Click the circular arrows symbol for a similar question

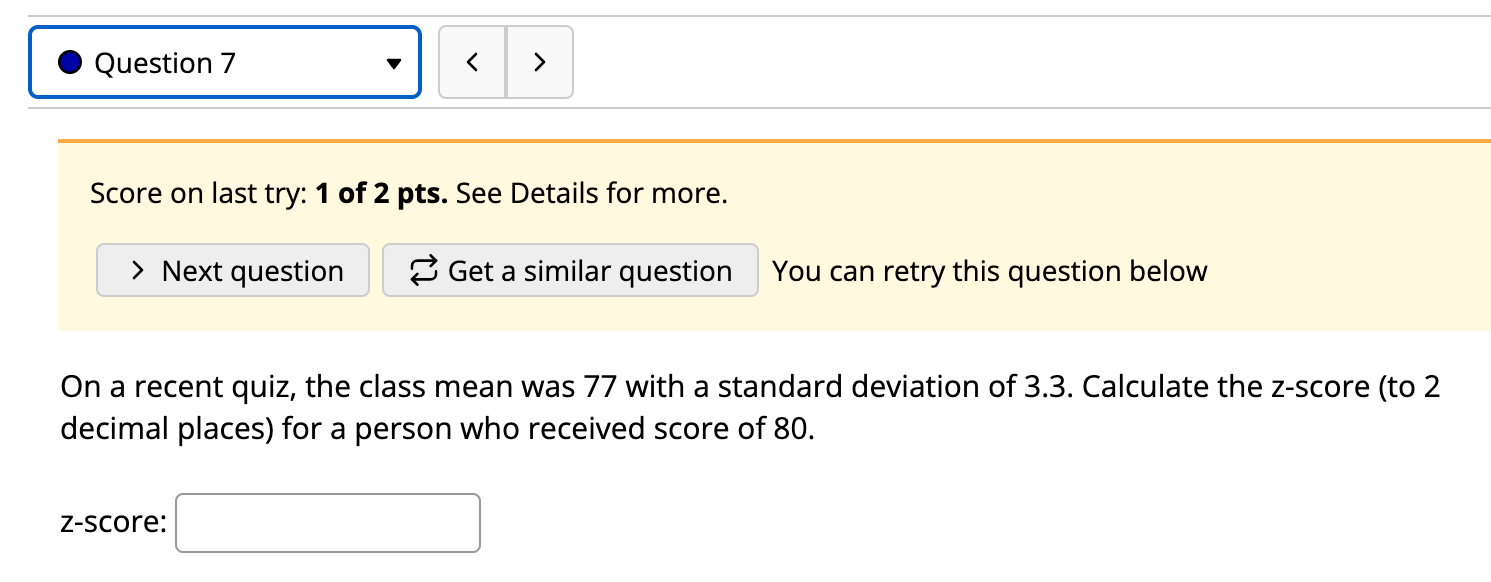[x=420, y=269]
